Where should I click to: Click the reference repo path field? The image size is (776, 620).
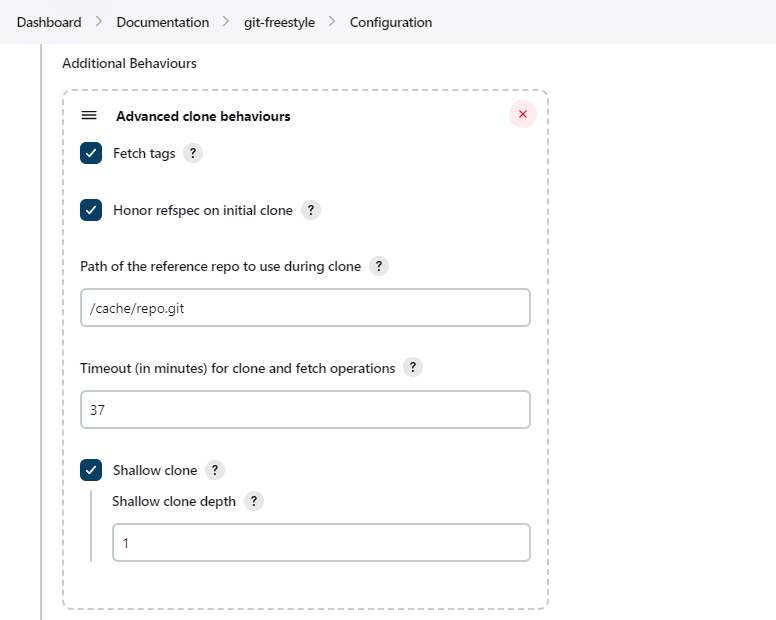coord(305,308)
